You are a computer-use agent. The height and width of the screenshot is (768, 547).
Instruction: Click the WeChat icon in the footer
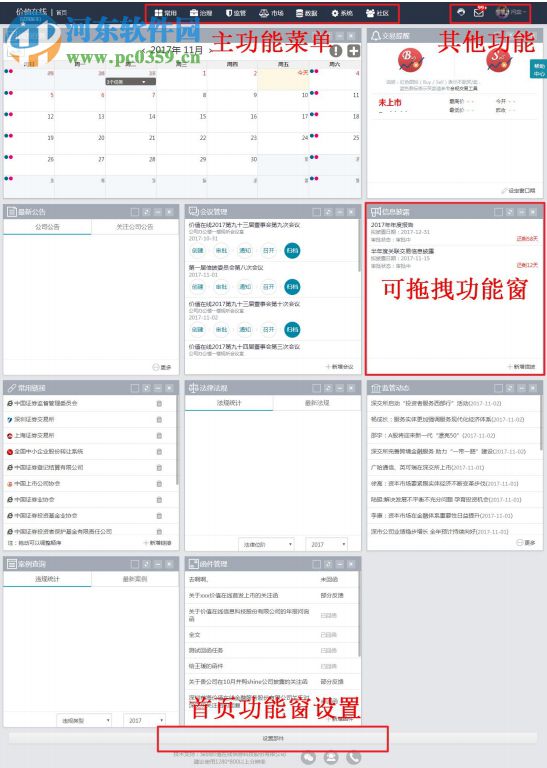click(309, 758)
